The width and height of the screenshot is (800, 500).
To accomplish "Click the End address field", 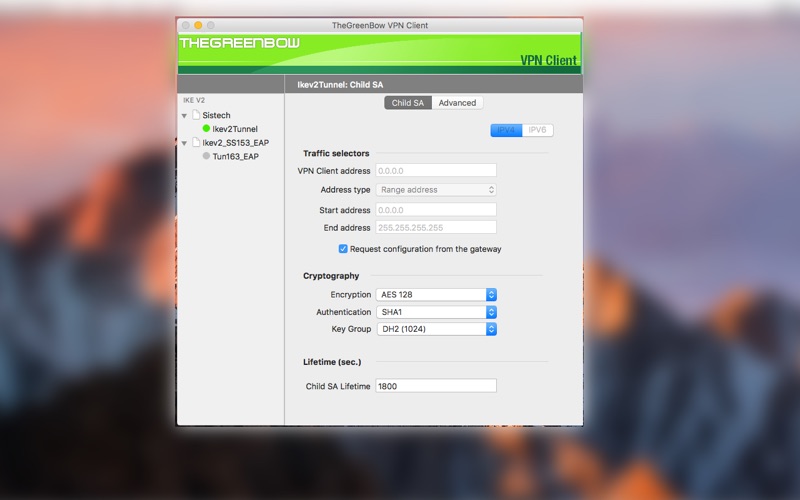I will click(436, 228).
